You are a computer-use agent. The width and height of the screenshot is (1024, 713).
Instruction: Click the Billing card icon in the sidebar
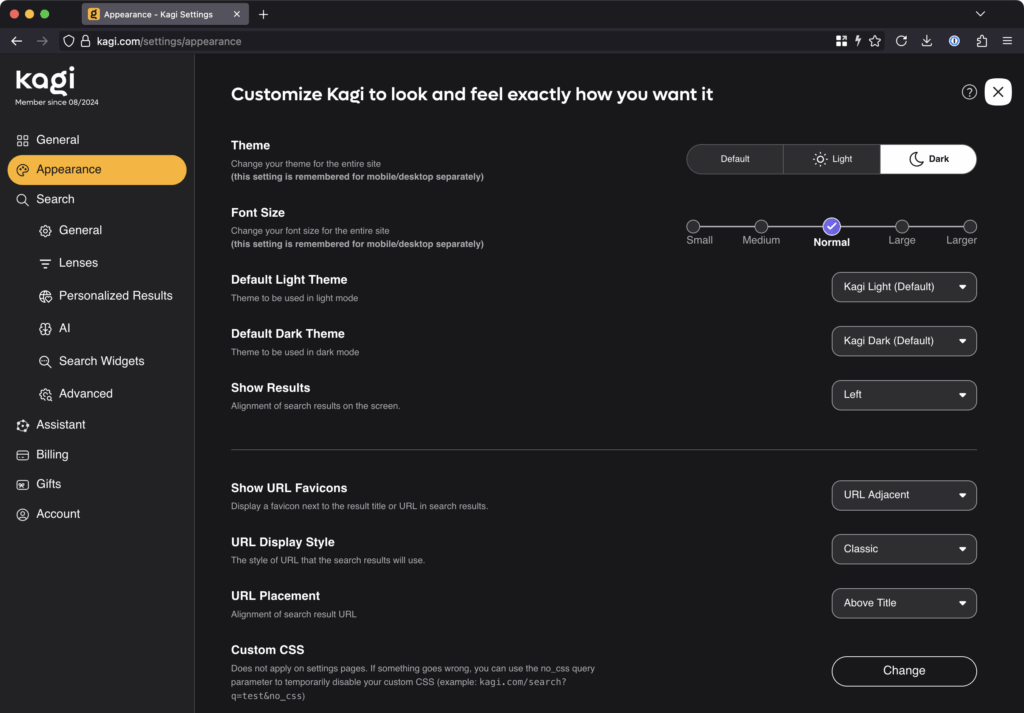click(23, 455)
